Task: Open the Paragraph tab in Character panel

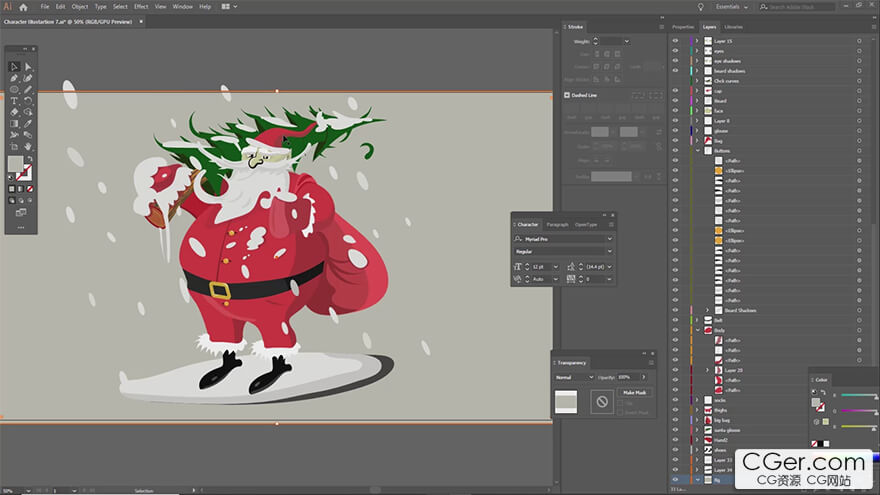Action: coord(557,224)
